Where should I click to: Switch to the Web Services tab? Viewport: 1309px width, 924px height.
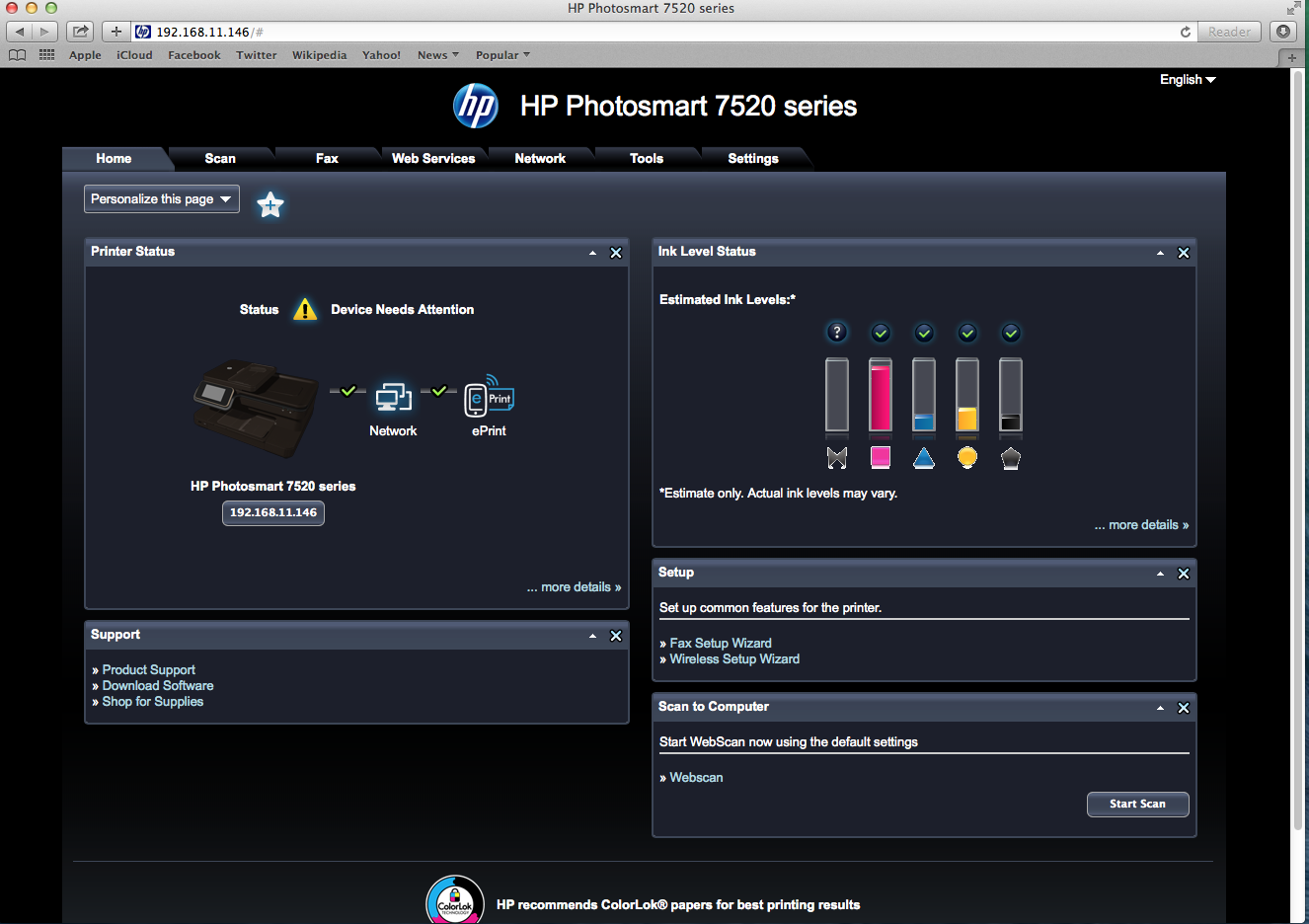click(433, 159)
